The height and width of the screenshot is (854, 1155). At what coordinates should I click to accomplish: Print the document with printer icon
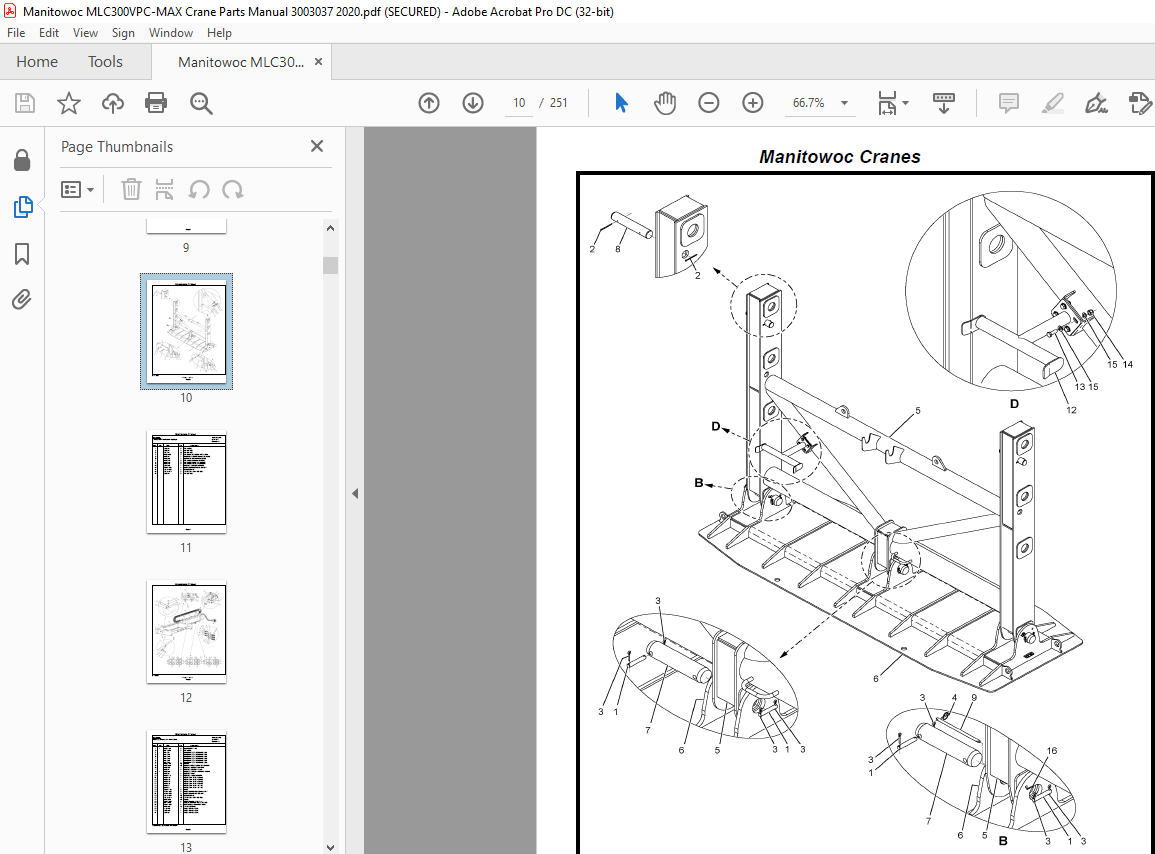point(156,103)
